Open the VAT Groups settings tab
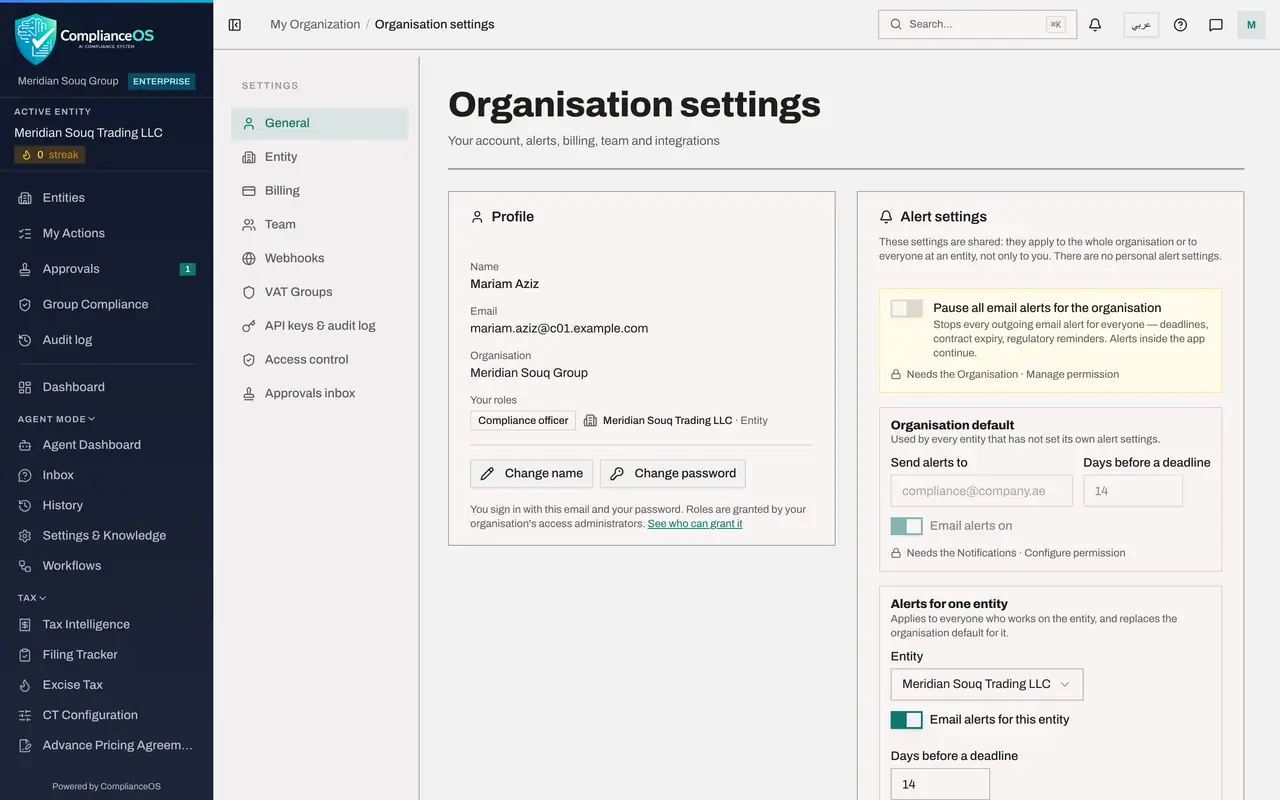 click(x=320, y=292)
